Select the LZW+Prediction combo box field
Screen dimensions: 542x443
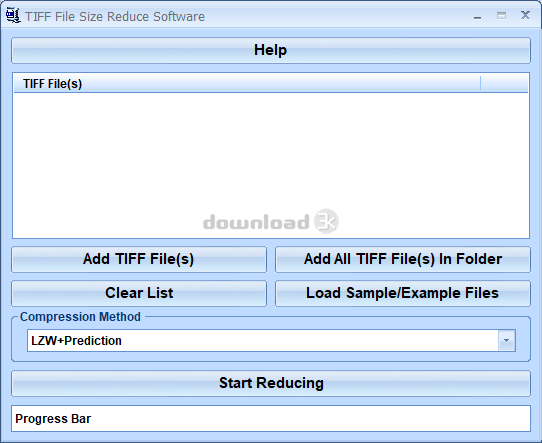pyautogui.click(x=263, y=341)
